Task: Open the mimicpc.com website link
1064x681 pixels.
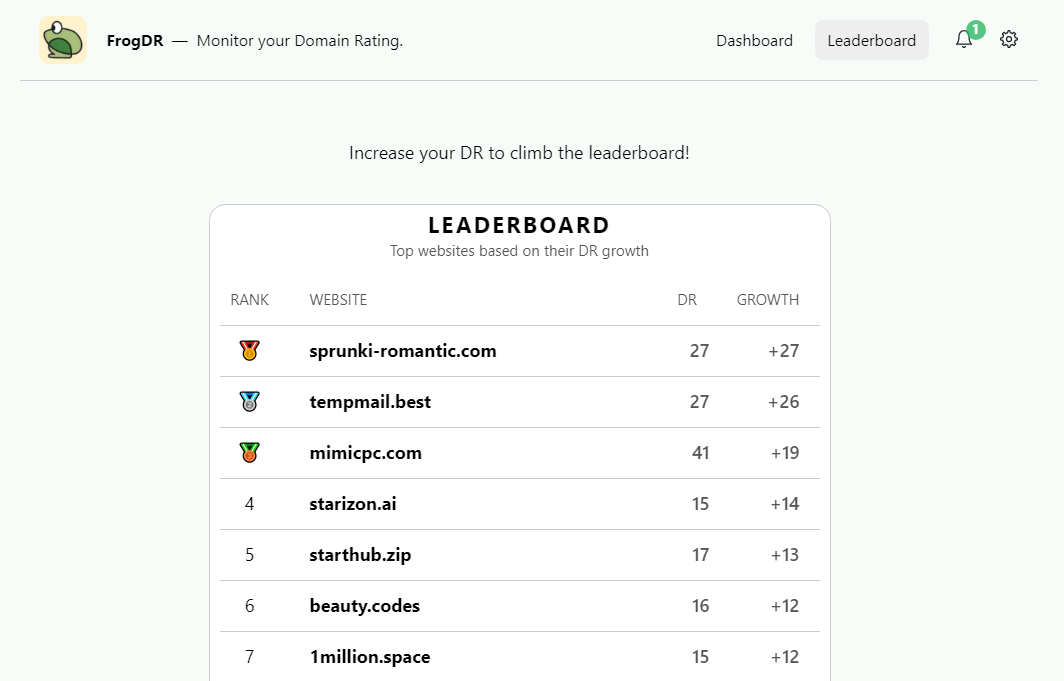Action: tap(366, 452)
